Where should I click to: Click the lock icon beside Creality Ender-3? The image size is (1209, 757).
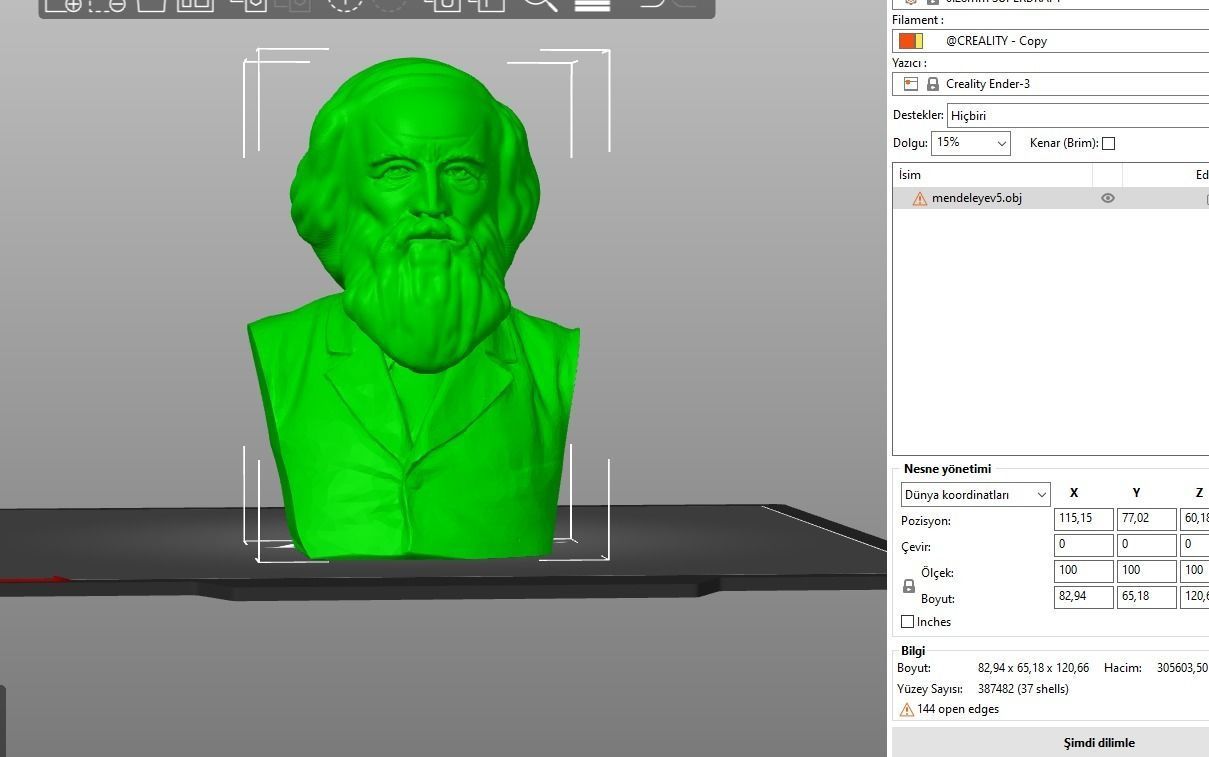(933, 84)
